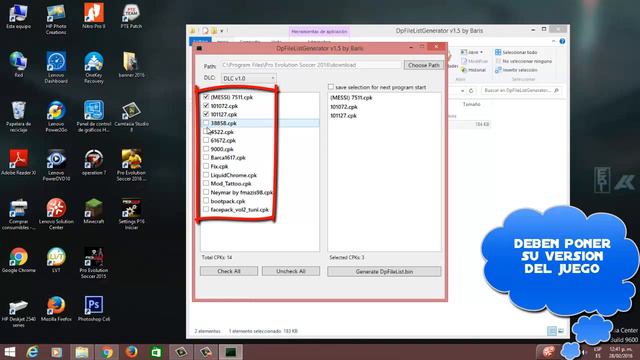Click Seleccionar todo in Explorer ribbon
Screen dimensions: 640x360
click(516, 52)
